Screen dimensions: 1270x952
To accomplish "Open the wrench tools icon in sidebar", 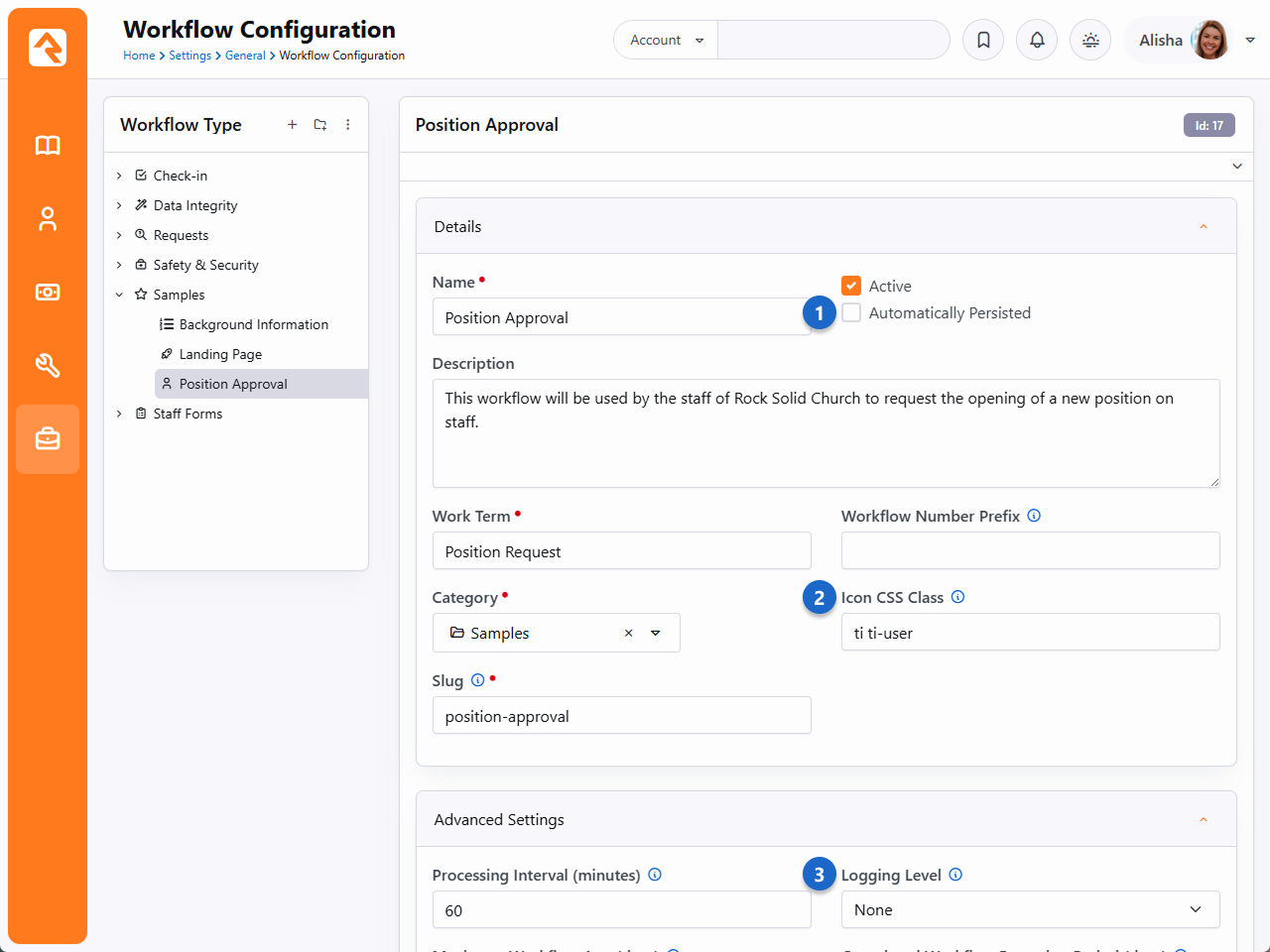I will click(x=48, y=365).
